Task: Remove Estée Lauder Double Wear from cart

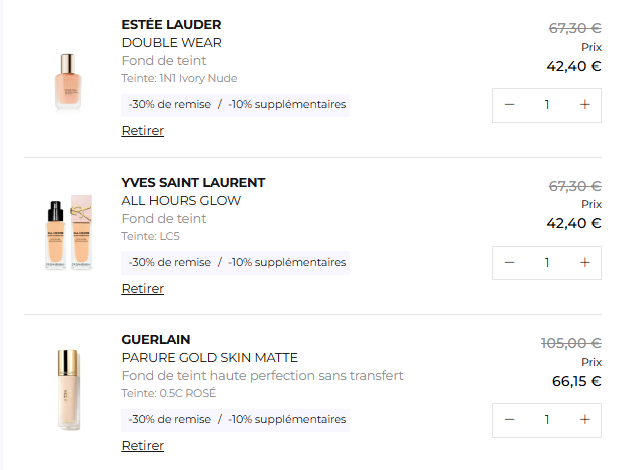Action: point(143,131)
